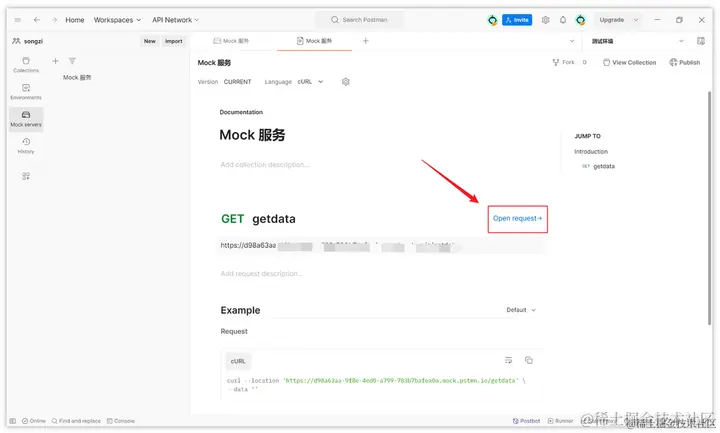Go back with the left arrow

click(37, 20)
